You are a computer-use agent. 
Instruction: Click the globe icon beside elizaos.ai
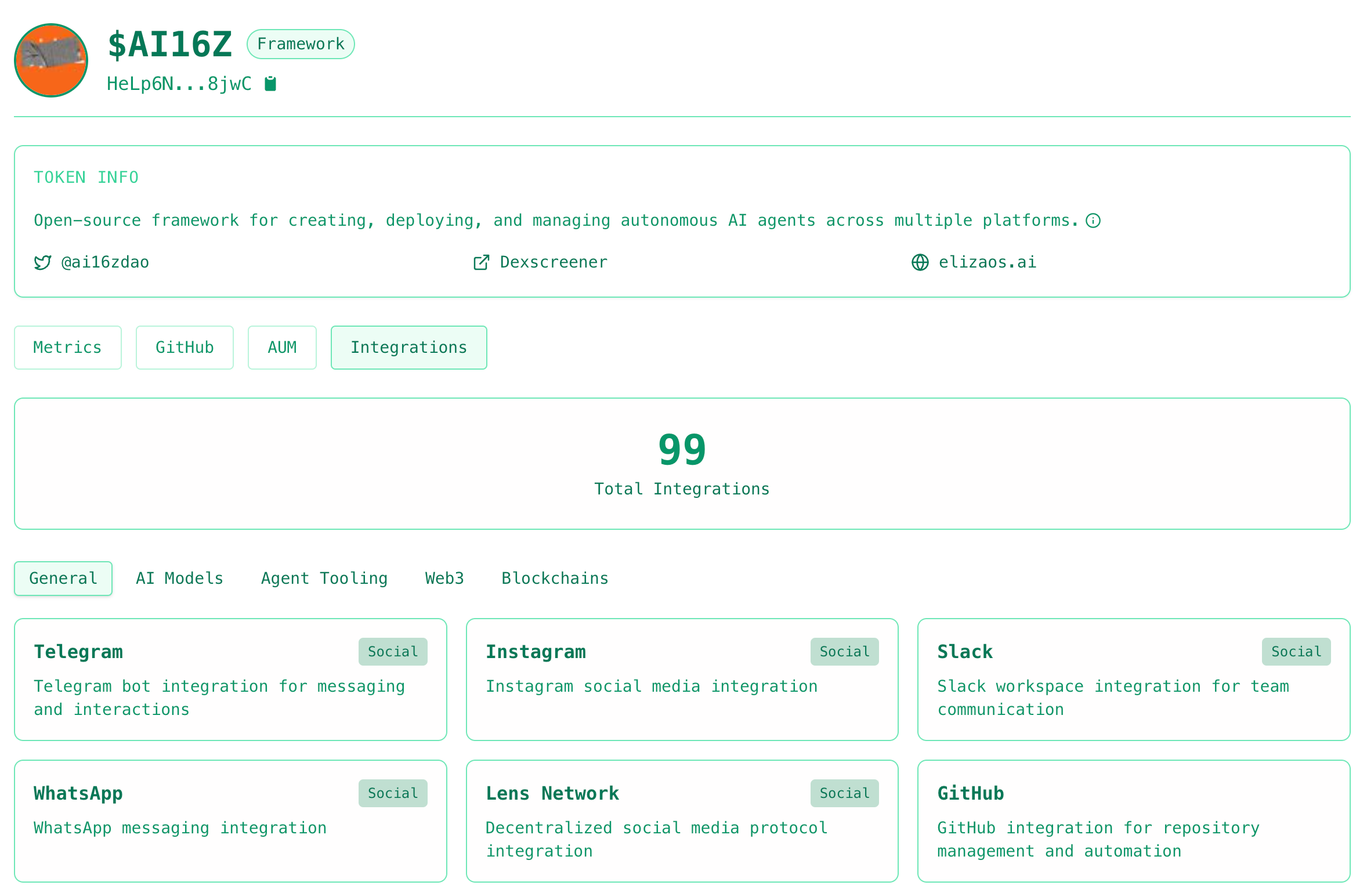[920, 263]
